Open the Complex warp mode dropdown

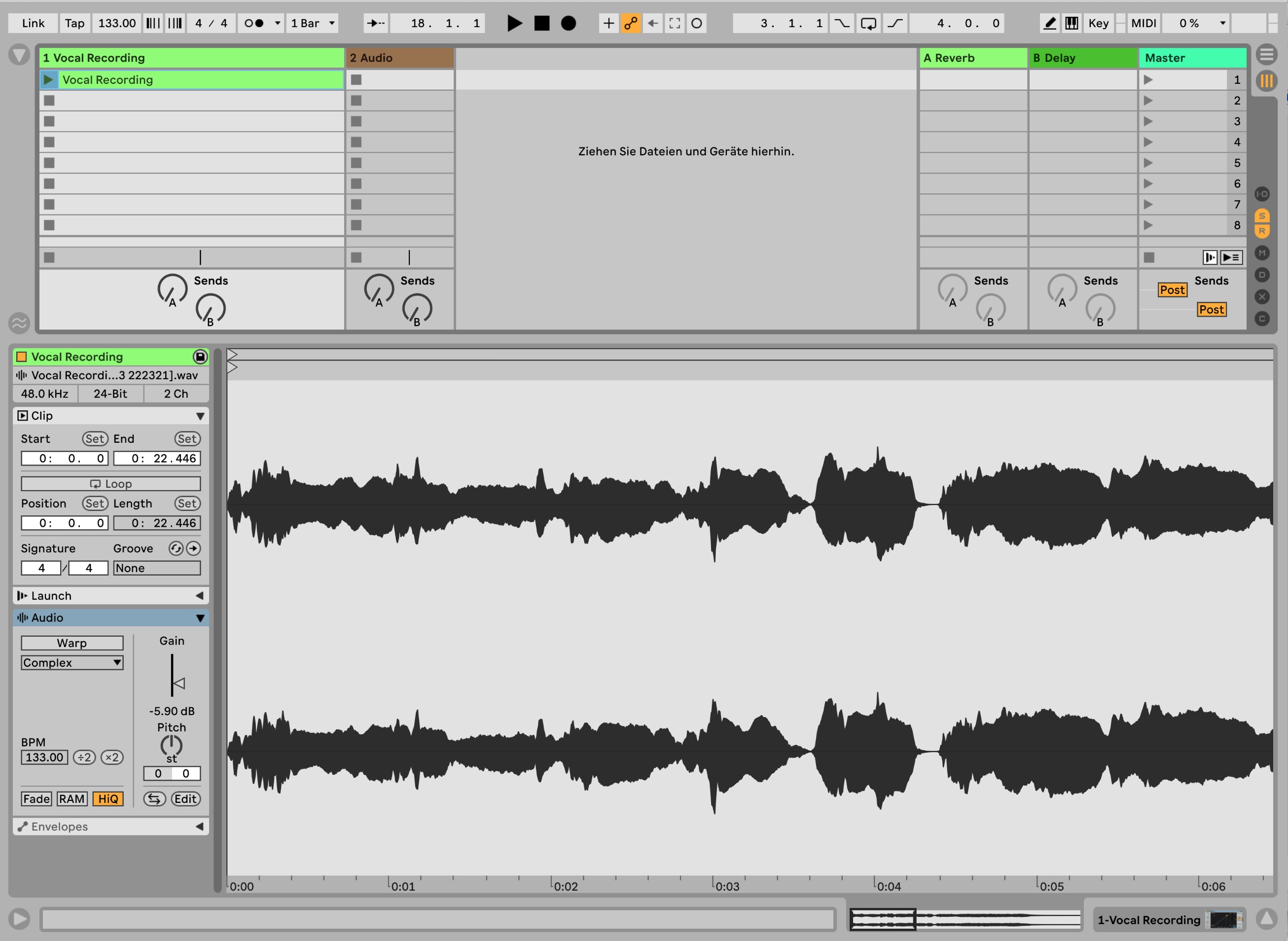pos(72,662)
